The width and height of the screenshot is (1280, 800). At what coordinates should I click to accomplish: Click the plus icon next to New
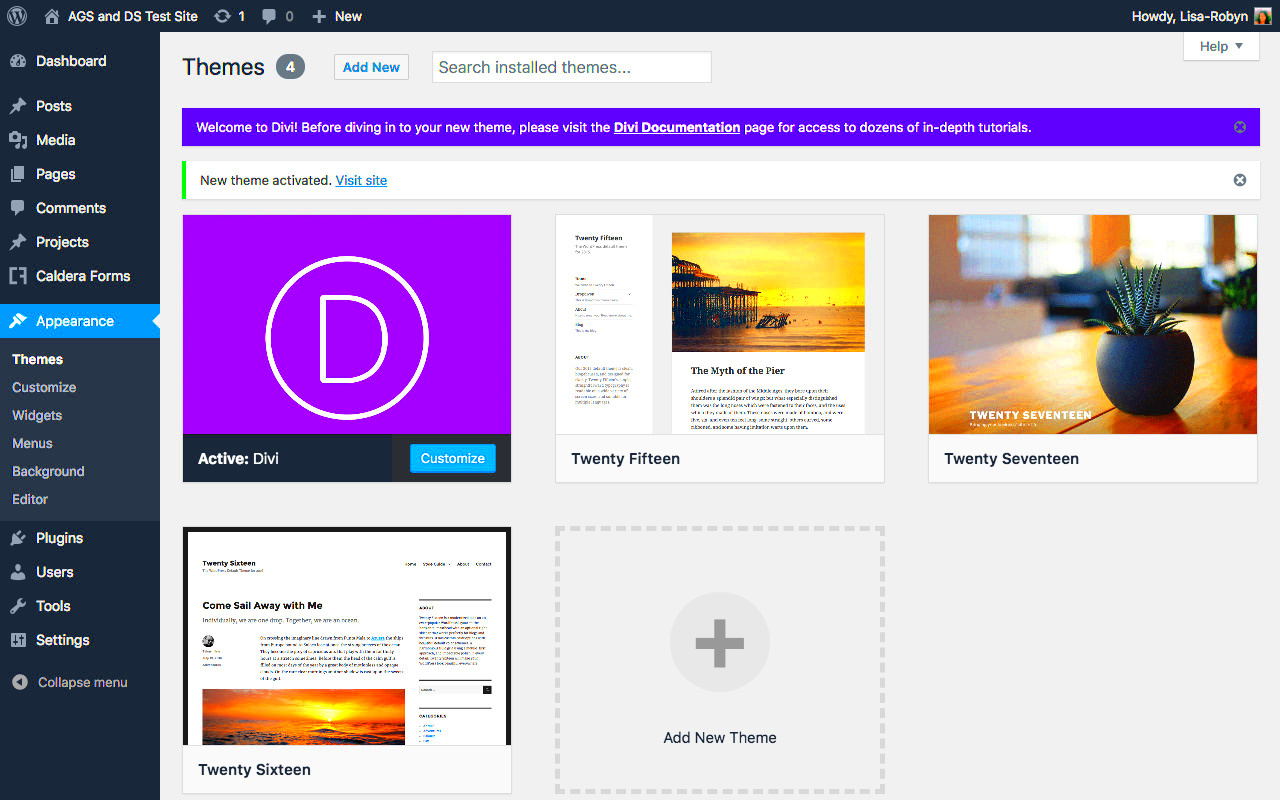(x=319, y=17)
